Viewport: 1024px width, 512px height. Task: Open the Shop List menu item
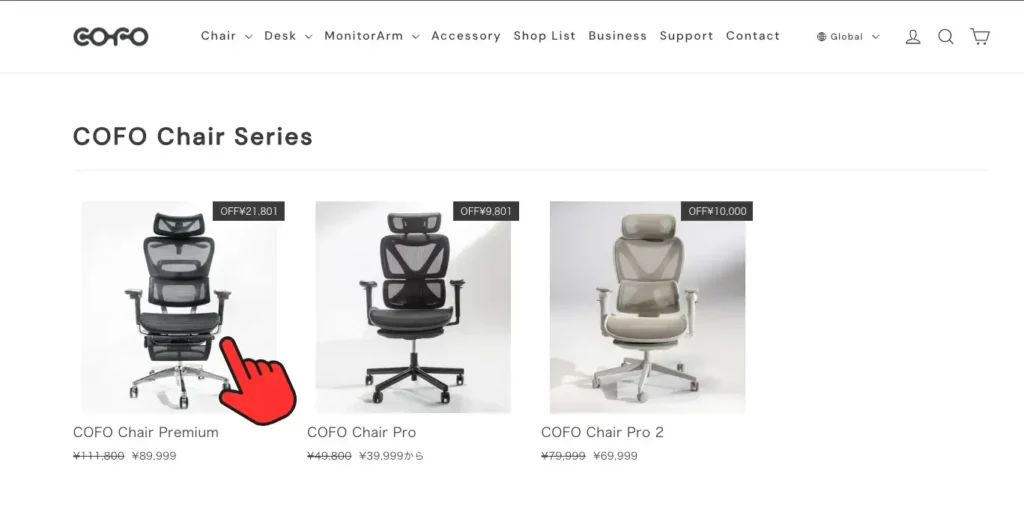click(545, 36)
